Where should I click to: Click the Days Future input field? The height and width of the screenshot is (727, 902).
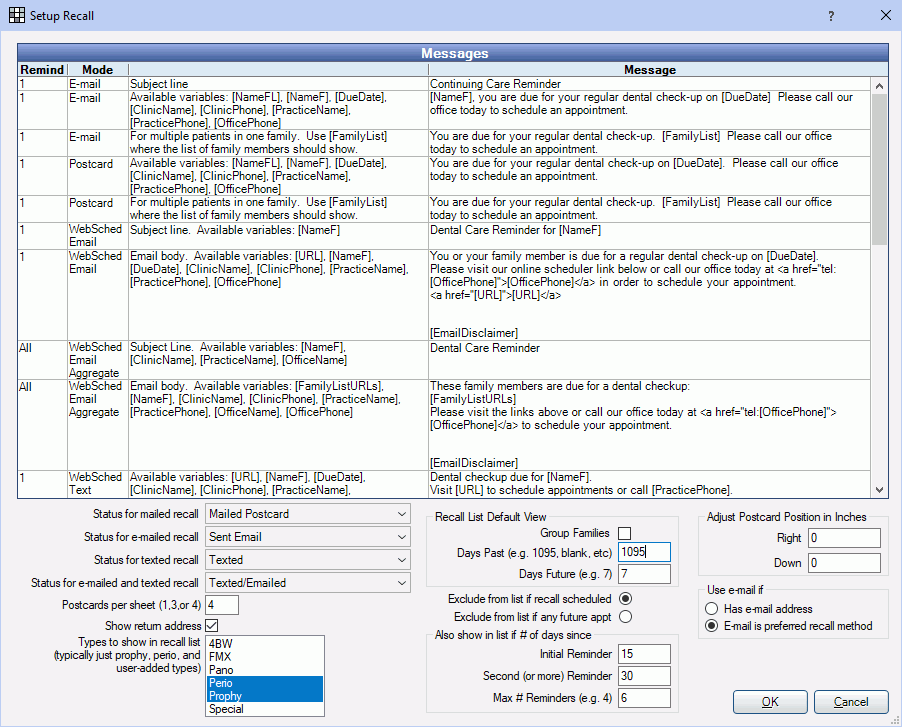point(644,574)
